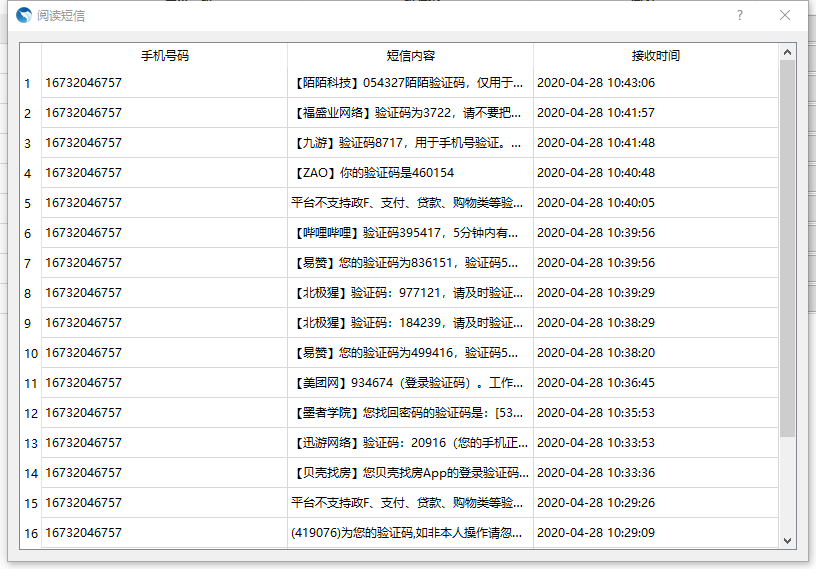816x569 pixels.
Task: Select the 贝壳找房 登录验证码 message
Action: pyautogui.click(x=410, y=473)
